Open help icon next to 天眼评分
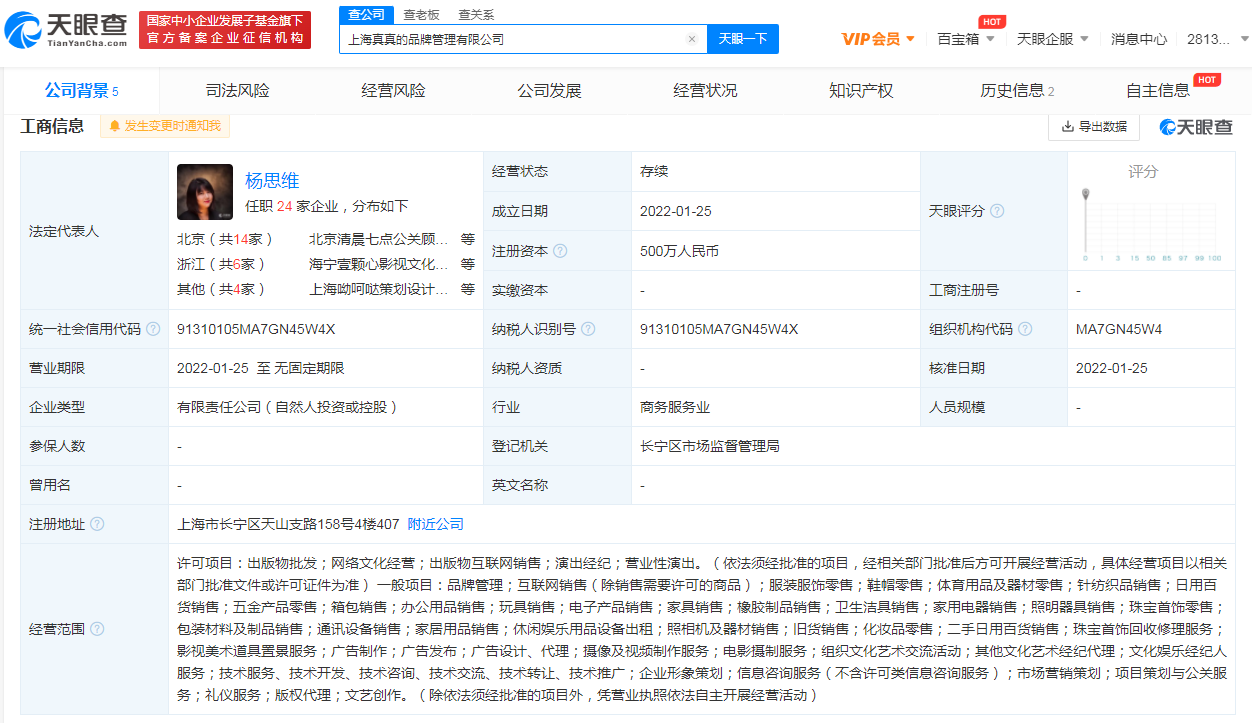The width and height of the screenshot is (1252, 723). (997, 211)
